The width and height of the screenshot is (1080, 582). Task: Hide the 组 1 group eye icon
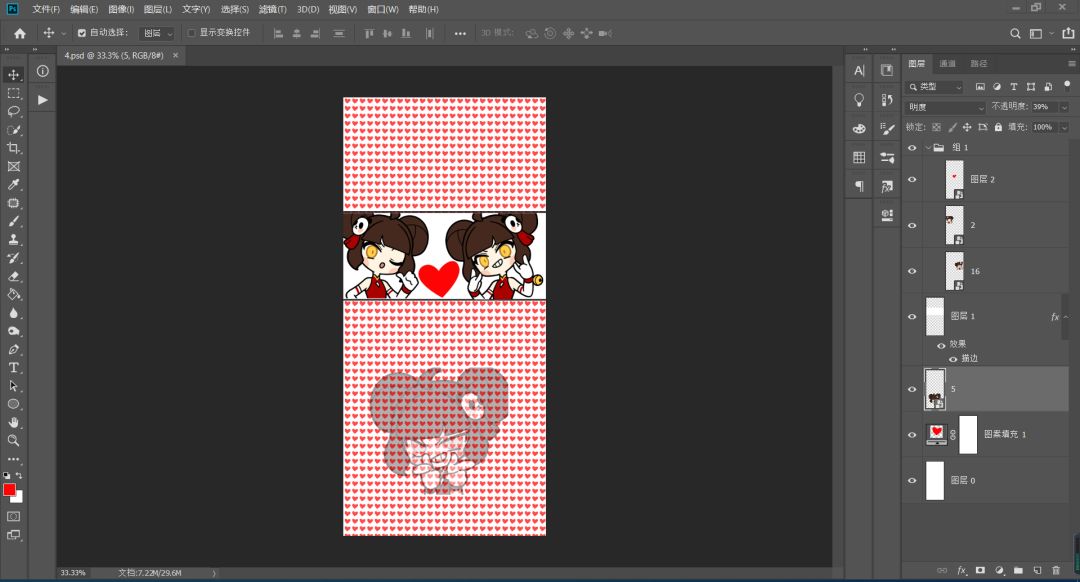[x=912, y=148]
